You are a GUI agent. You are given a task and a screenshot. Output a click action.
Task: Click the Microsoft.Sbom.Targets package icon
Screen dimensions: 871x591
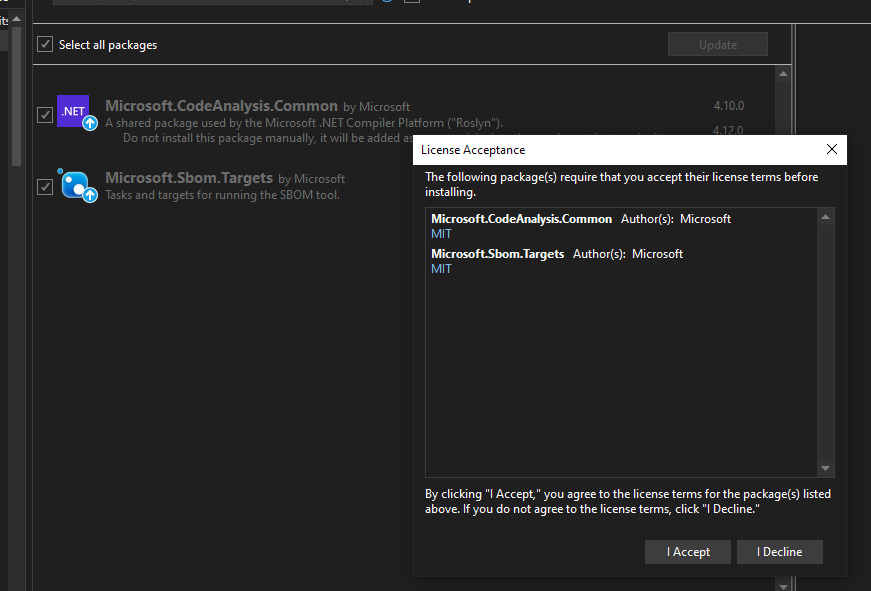77,185
